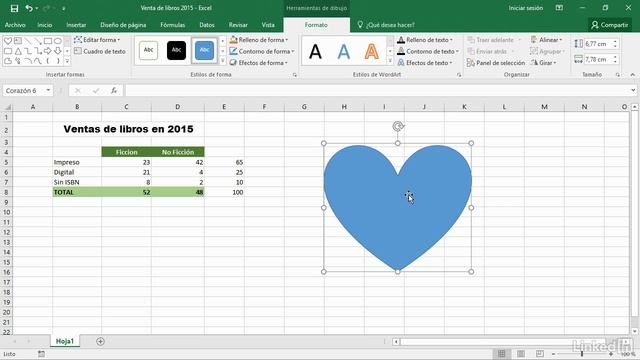Click the ¿Qué desea hacer? search box
The height and width of the screenshot is (360, 640).
pos(386,25)
